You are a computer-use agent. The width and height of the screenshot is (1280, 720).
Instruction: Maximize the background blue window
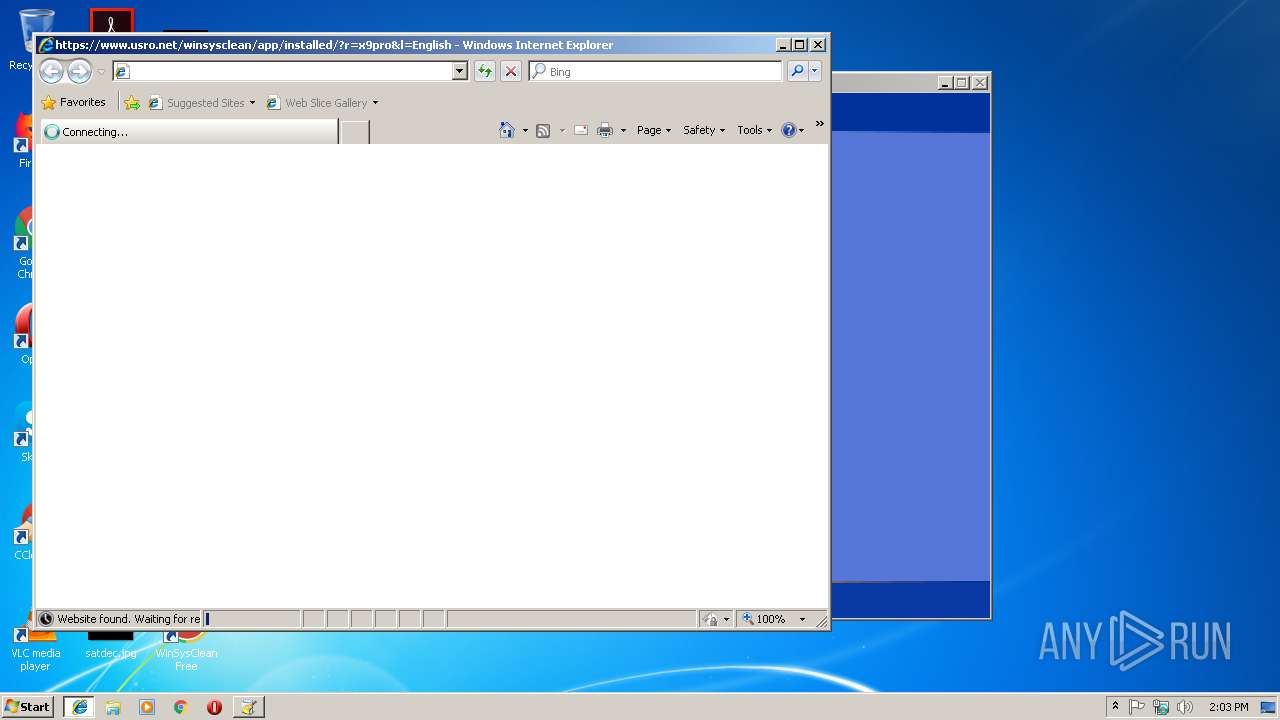[962, 83]
